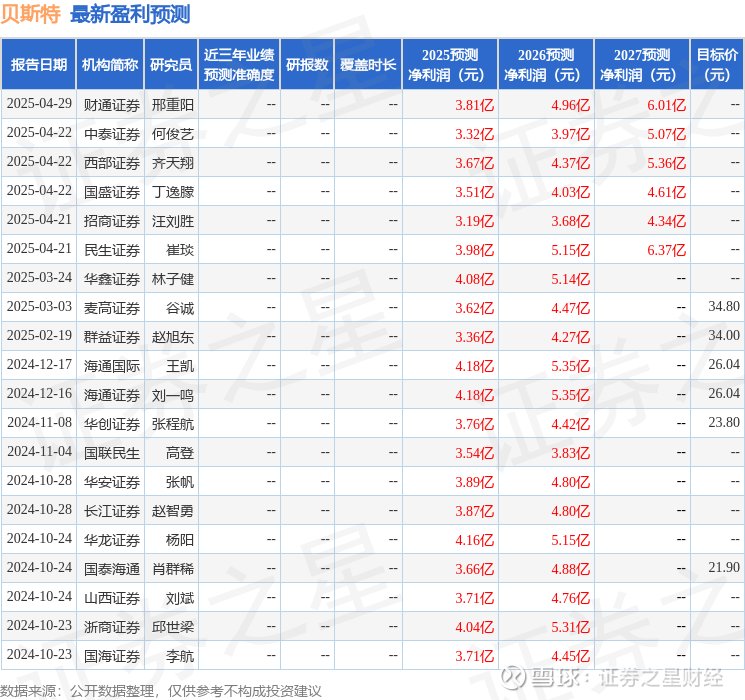The image size is (745, 700).
Task: Click the 国盛证券 institution cell
Action: click(112, 192)
